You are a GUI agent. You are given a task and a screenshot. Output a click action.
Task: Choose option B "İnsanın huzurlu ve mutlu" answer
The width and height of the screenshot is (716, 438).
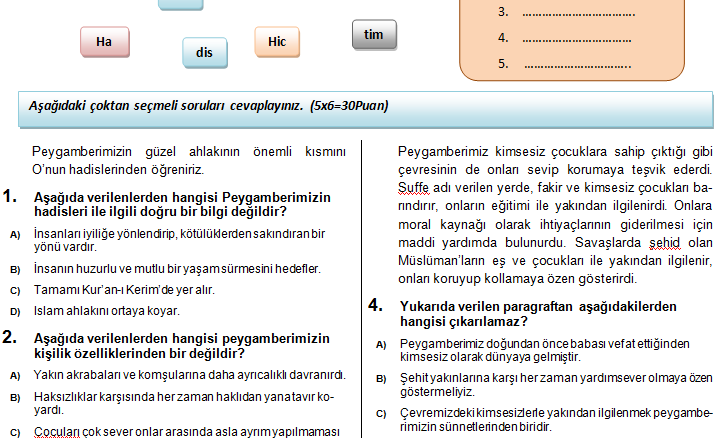[x=178, y=269]
